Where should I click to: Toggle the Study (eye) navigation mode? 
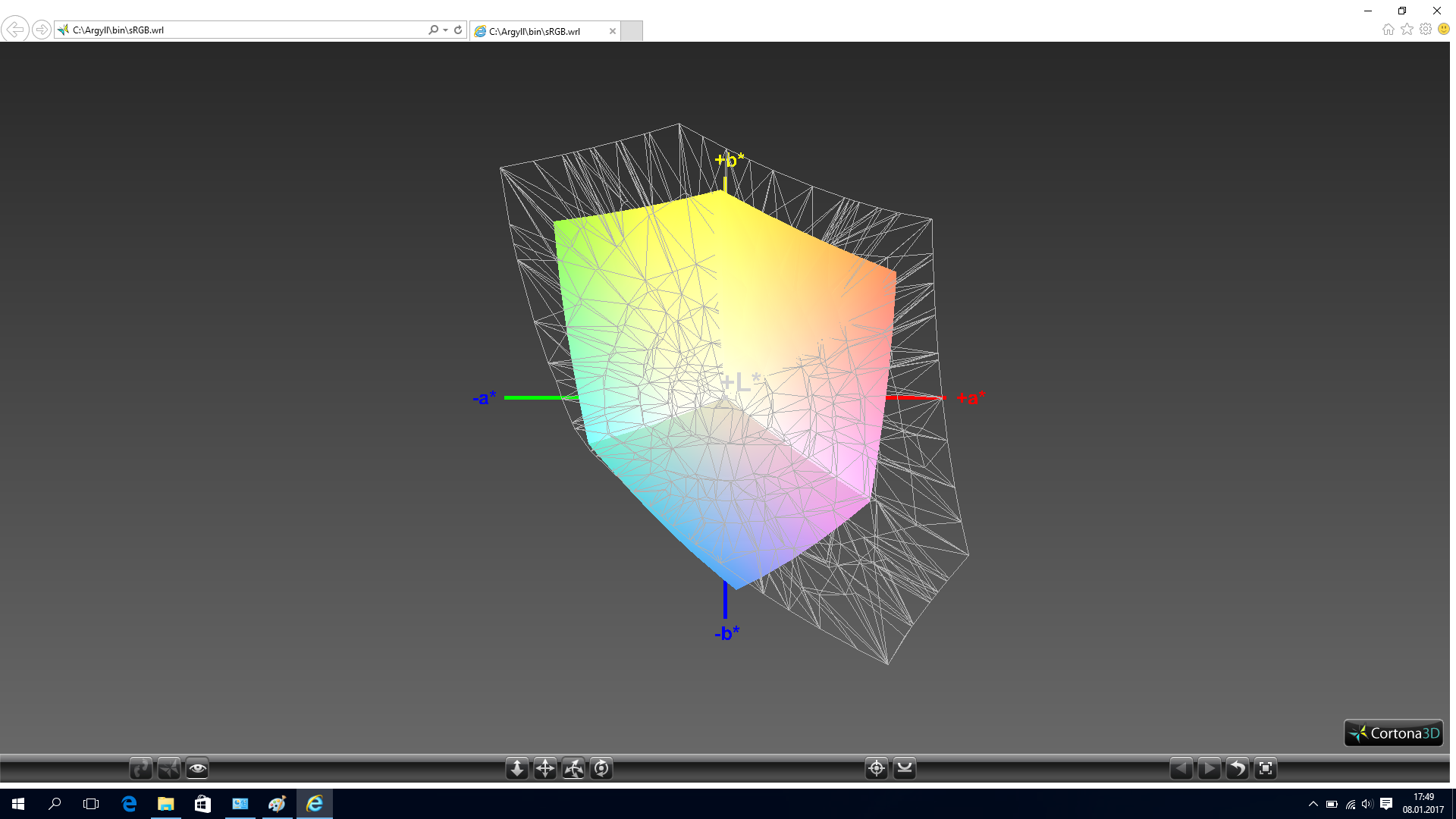[x=197, y=768]
